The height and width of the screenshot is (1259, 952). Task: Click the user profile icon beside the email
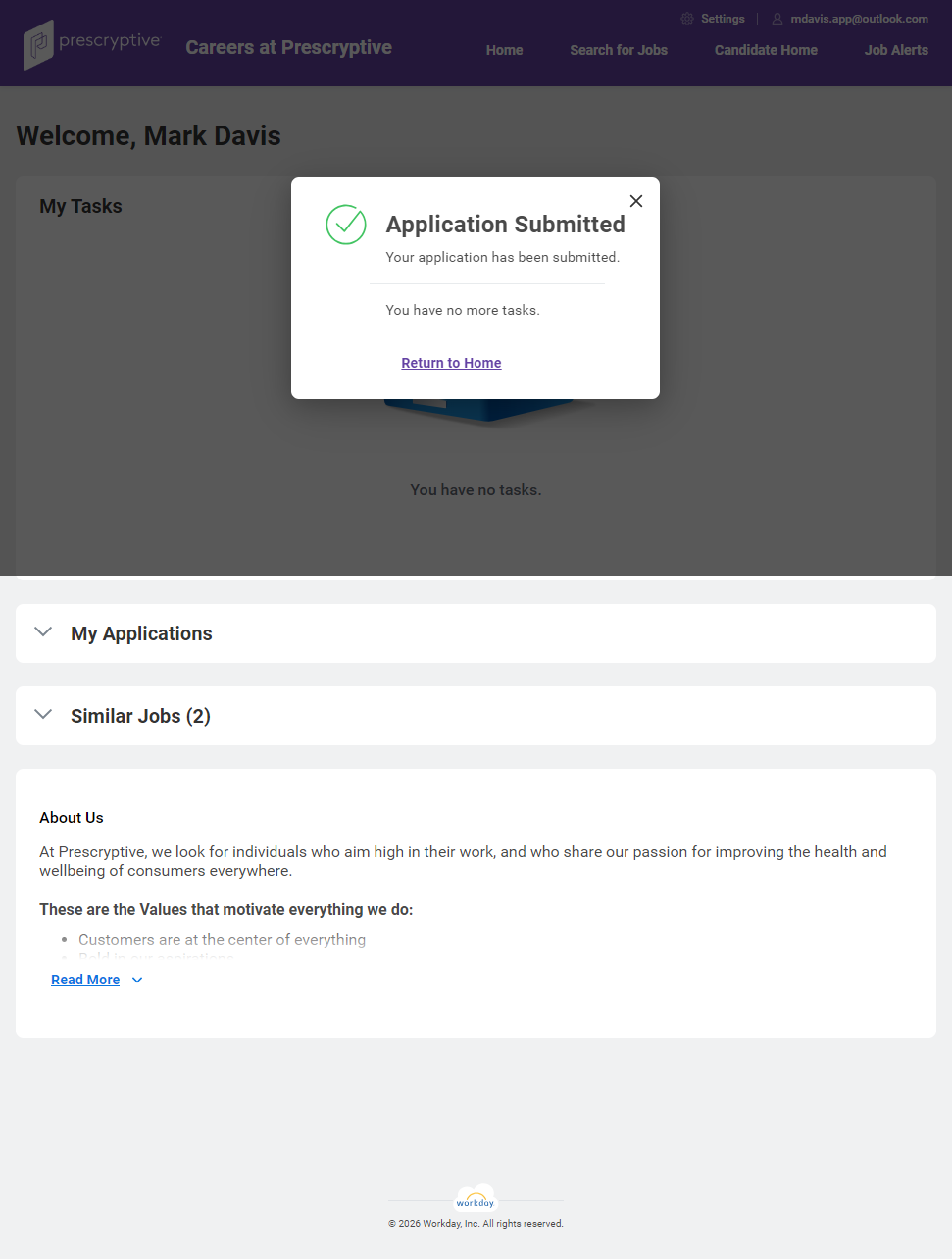tap(777, 19)
